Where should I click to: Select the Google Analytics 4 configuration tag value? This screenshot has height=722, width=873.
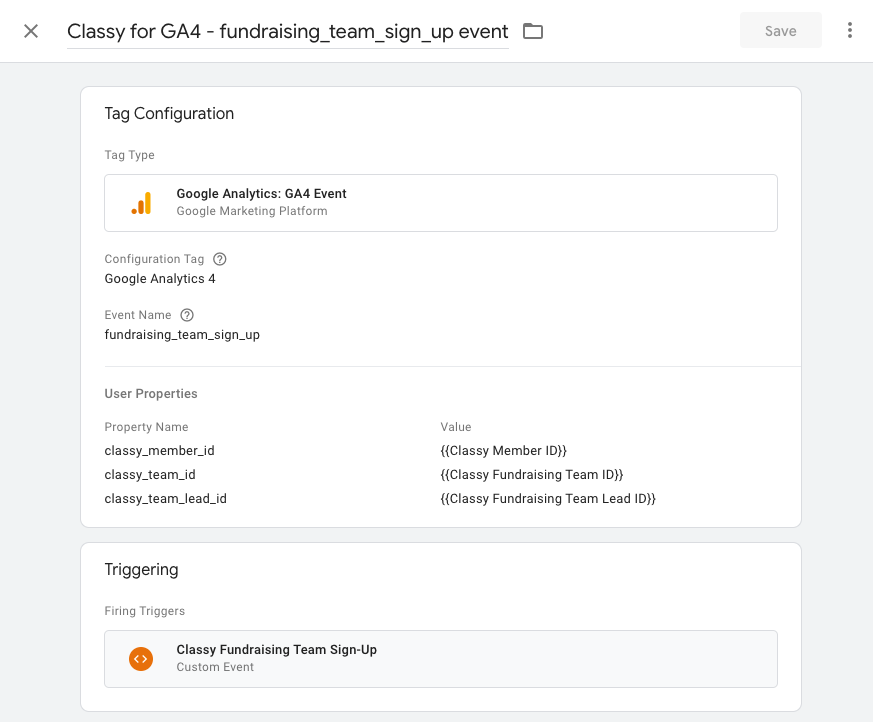point(160,279)
